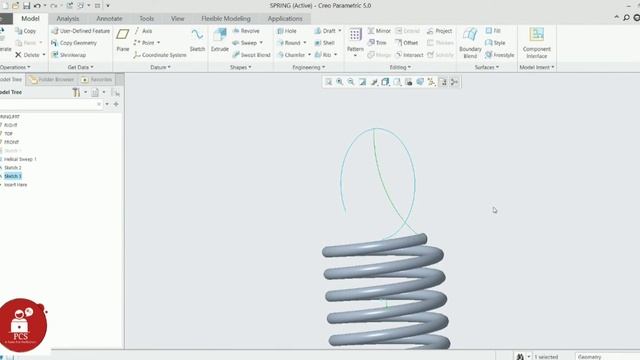Click the Undo icon
Image resolution: width=640 pixels, height=360 pixels.
37,6
